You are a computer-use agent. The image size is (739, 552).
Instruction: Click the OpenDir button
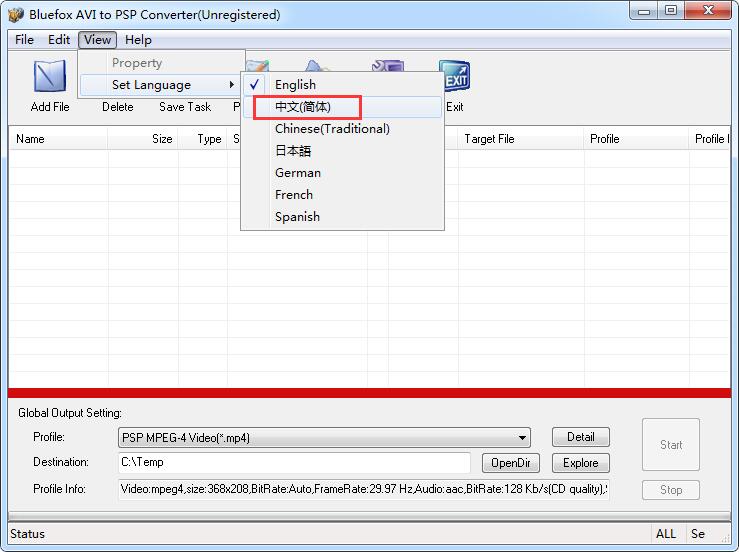pos(511,463)
